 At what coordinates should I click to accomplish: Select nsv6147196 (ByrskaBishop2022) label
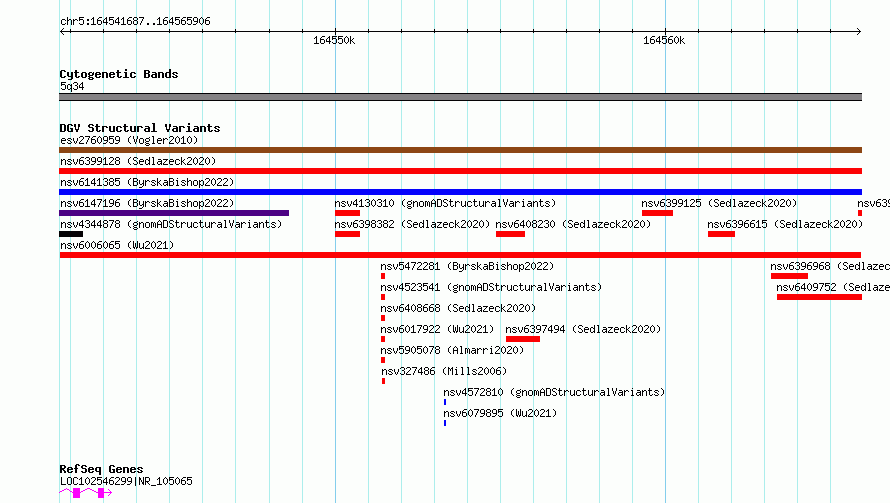pyautogui.click(x=147, y=203)
